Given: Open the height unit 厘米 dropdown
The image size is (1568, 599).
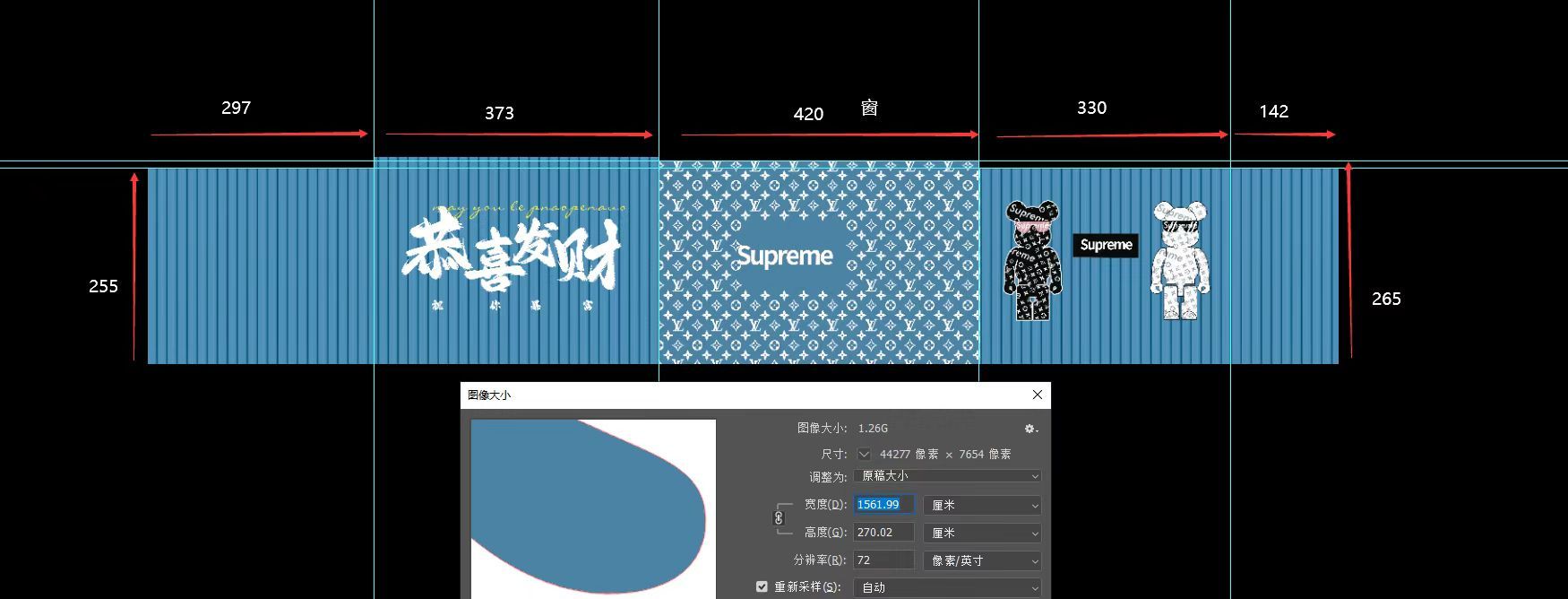Looking at the screenshot, I should (x=982, y=533).
